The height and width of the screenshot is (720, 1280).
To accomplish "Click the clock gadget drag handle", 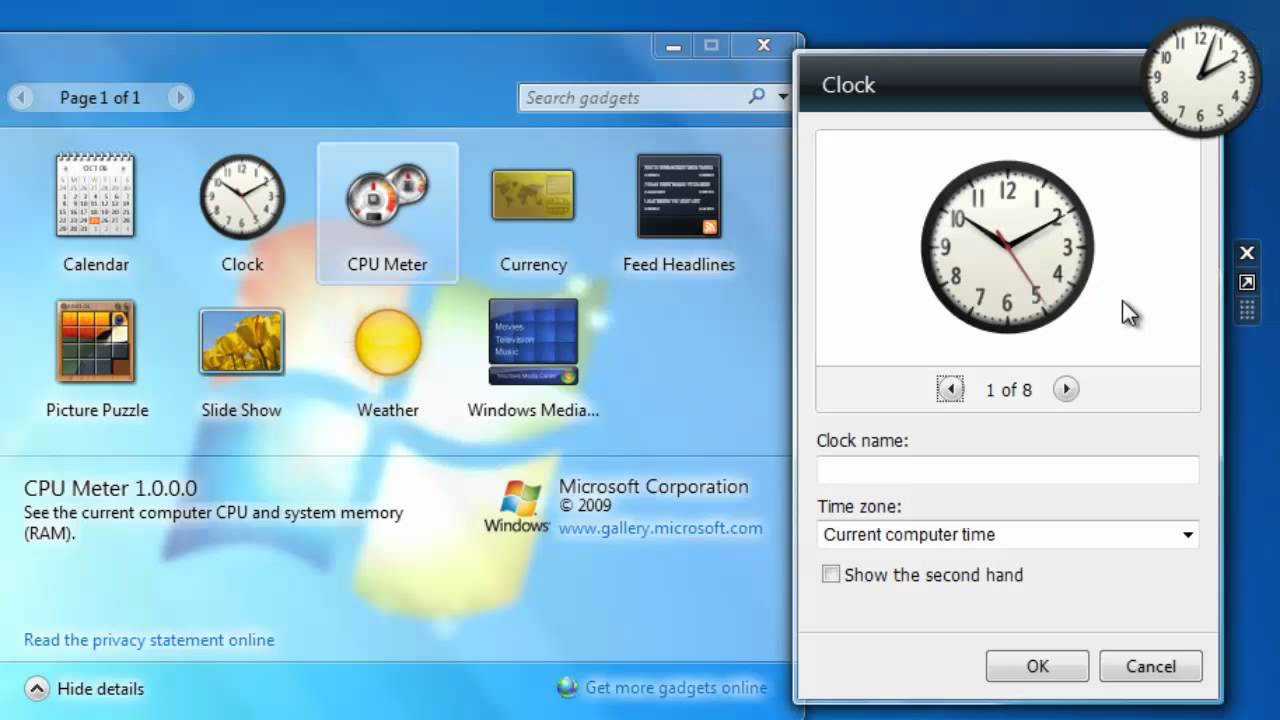I will click(x=1247, y=310).
